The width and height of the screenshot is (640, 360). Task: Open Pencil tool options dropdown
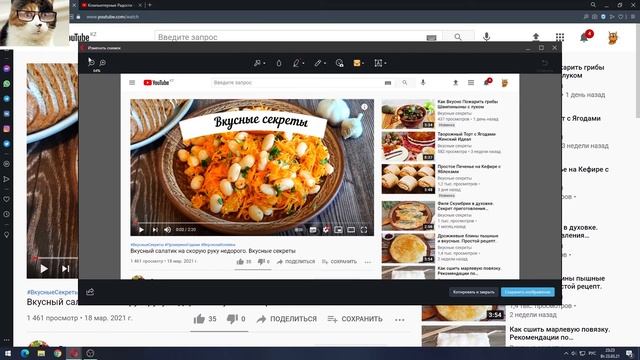coord(325,63)
